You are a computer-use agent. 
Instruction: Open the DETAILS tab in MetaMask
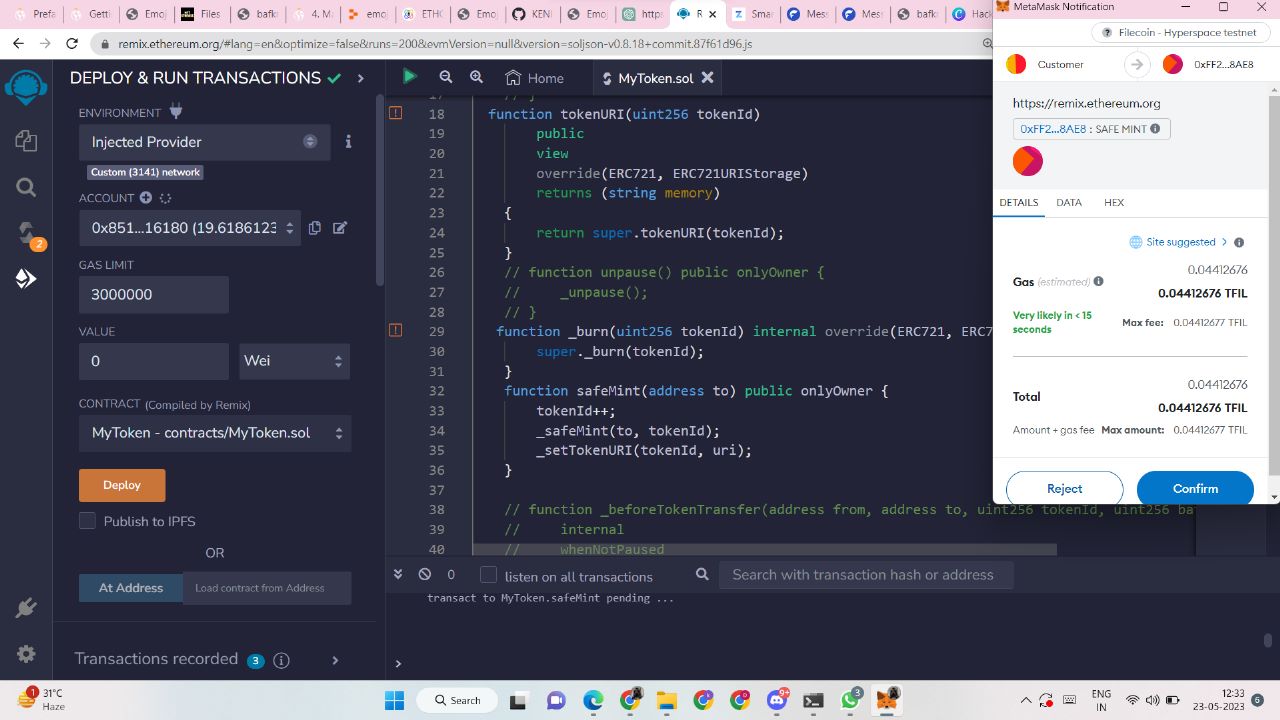(x=1018, y=202)
